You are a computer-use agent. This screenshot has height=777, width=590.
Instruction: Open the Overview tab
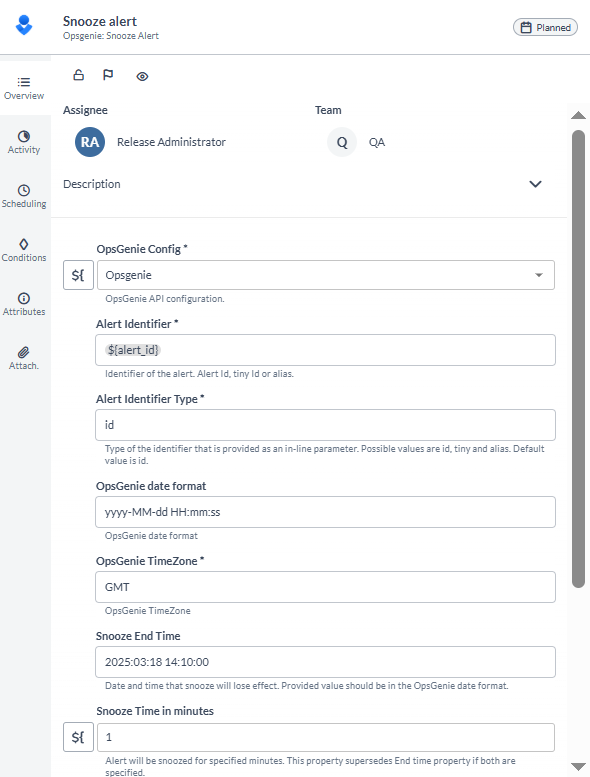(24, 88)
